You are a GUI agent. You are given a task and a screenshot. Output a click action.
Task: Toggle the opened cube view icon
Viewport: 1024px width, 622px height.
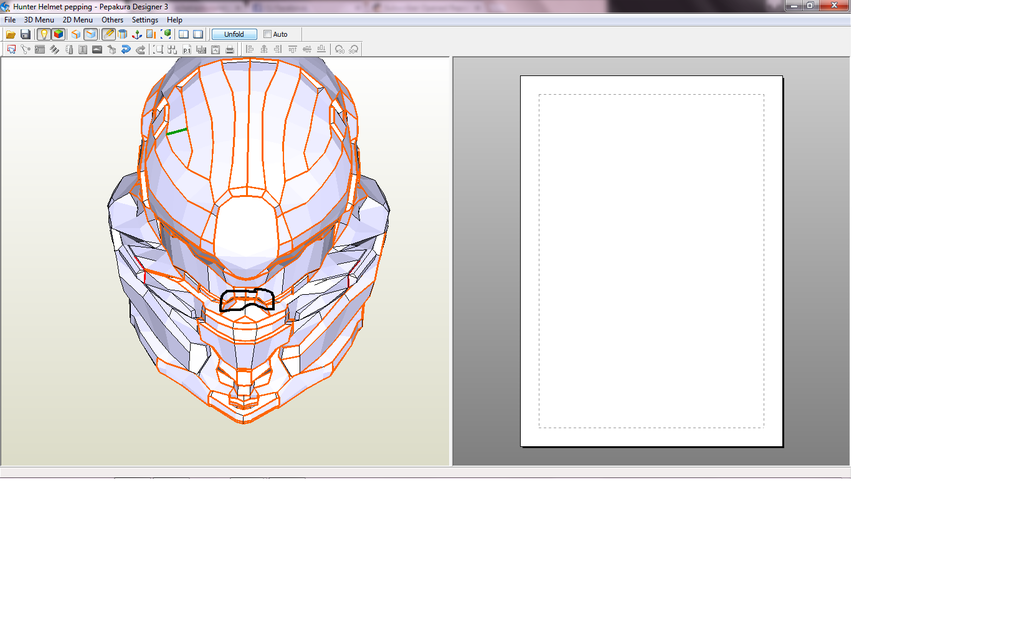[x=90, y=34]
